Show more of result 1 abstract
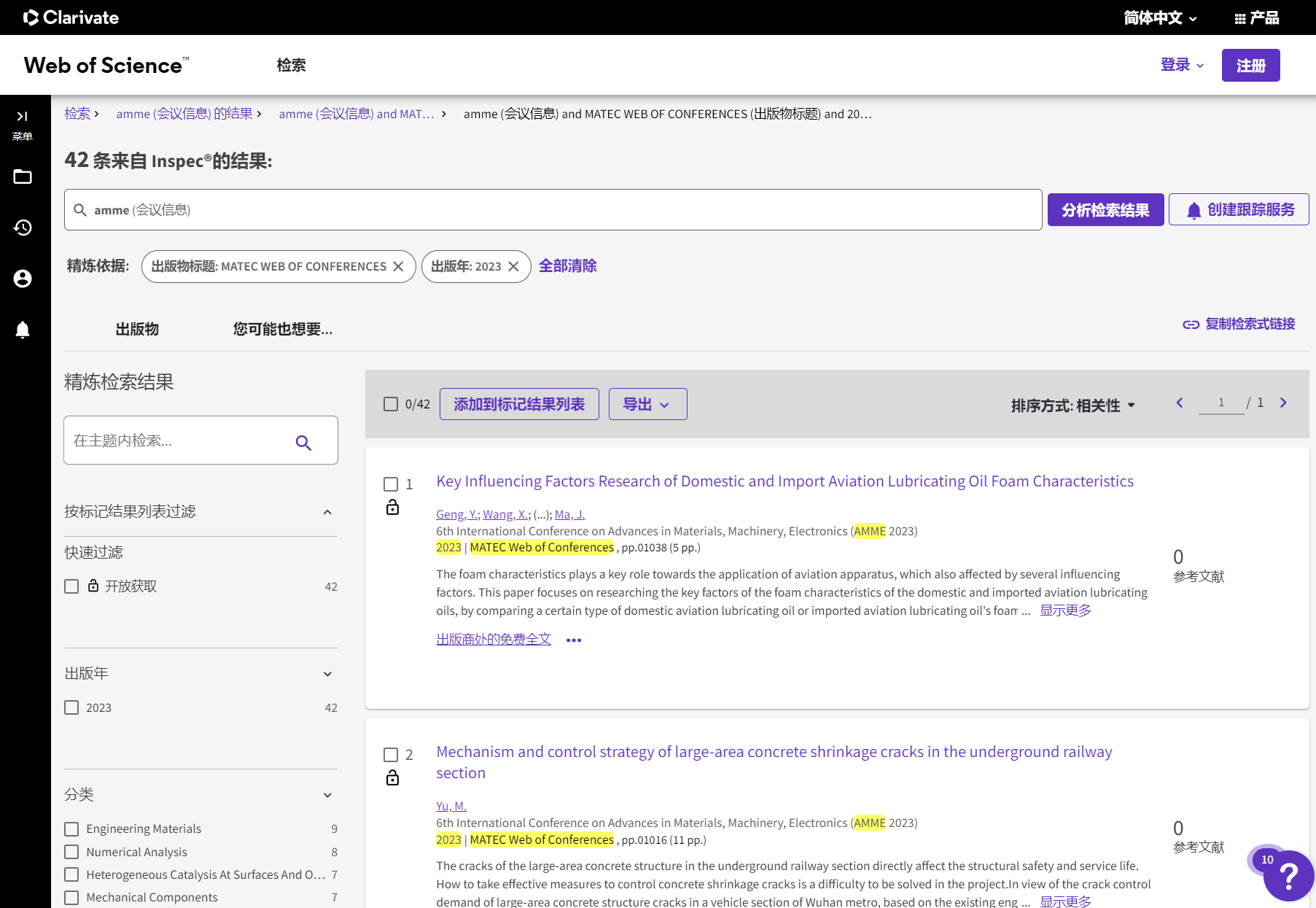This screenshot has width=1316, height=908. 1065,610
